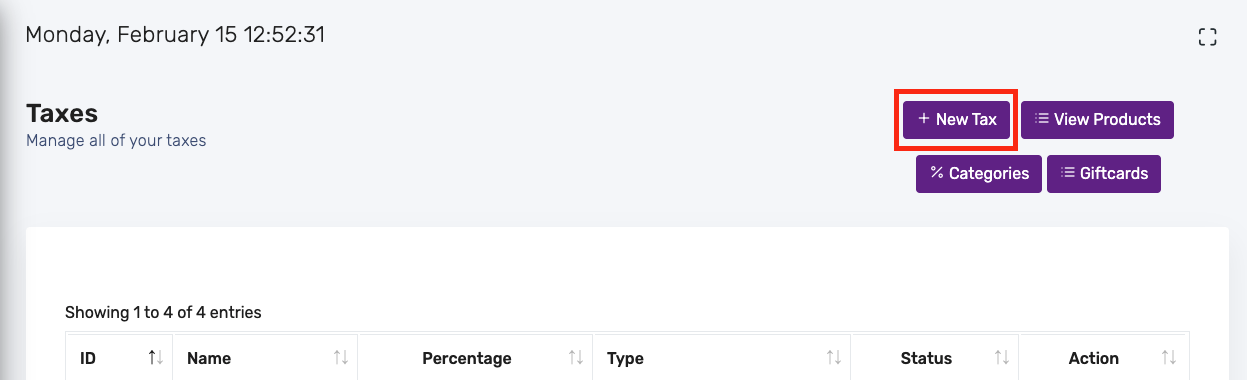
Task: Click the New Tax button
Action: coord(956,119)
